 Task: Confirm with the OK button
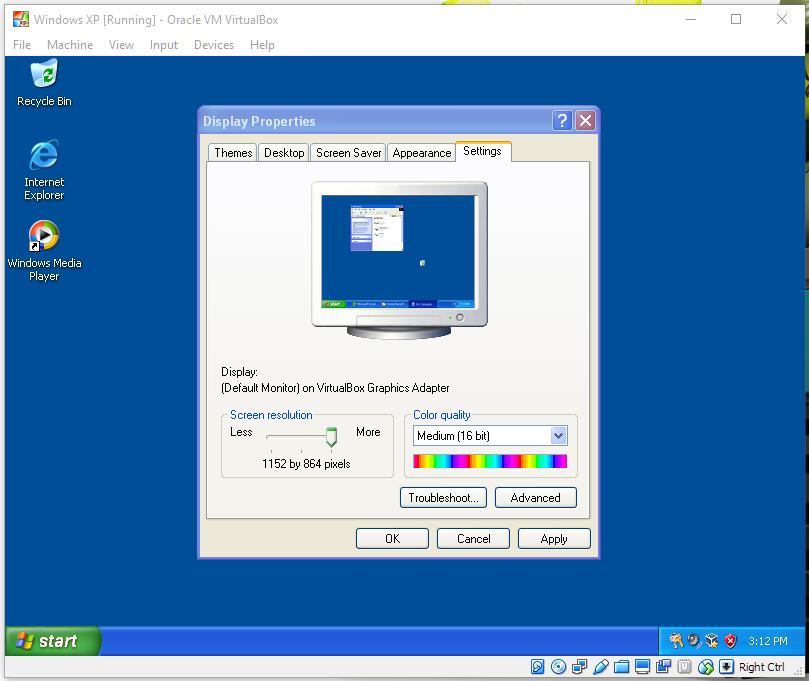(392, 539)
